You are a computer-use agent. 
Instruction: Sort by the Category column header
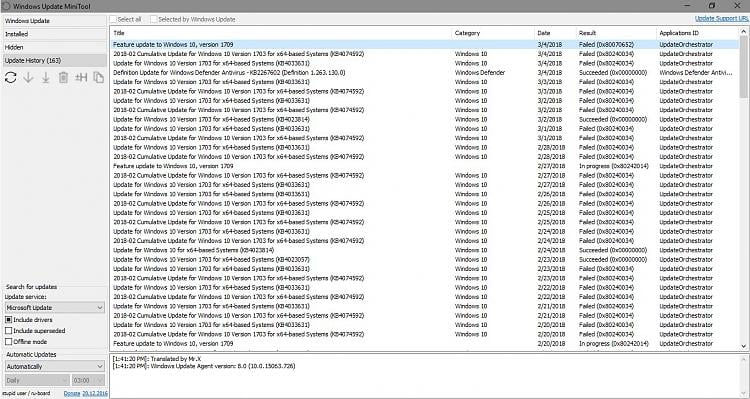click(493, 33)
